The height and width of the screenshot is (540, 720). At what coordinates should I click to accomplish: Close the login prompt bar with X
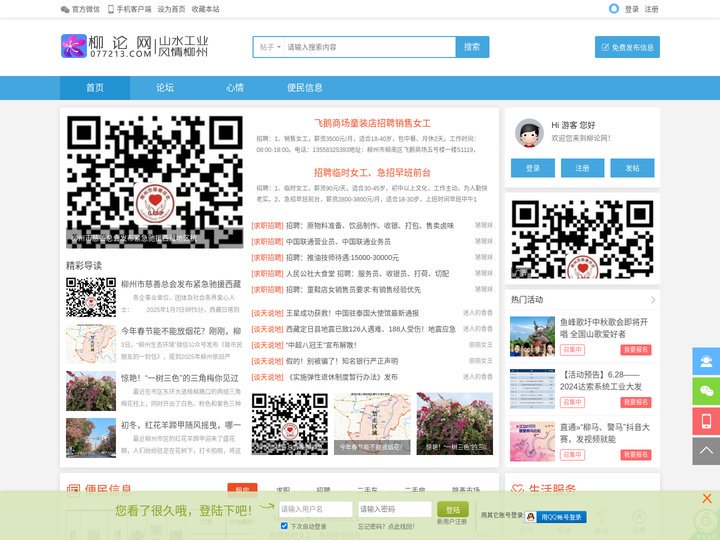(707, 498)
